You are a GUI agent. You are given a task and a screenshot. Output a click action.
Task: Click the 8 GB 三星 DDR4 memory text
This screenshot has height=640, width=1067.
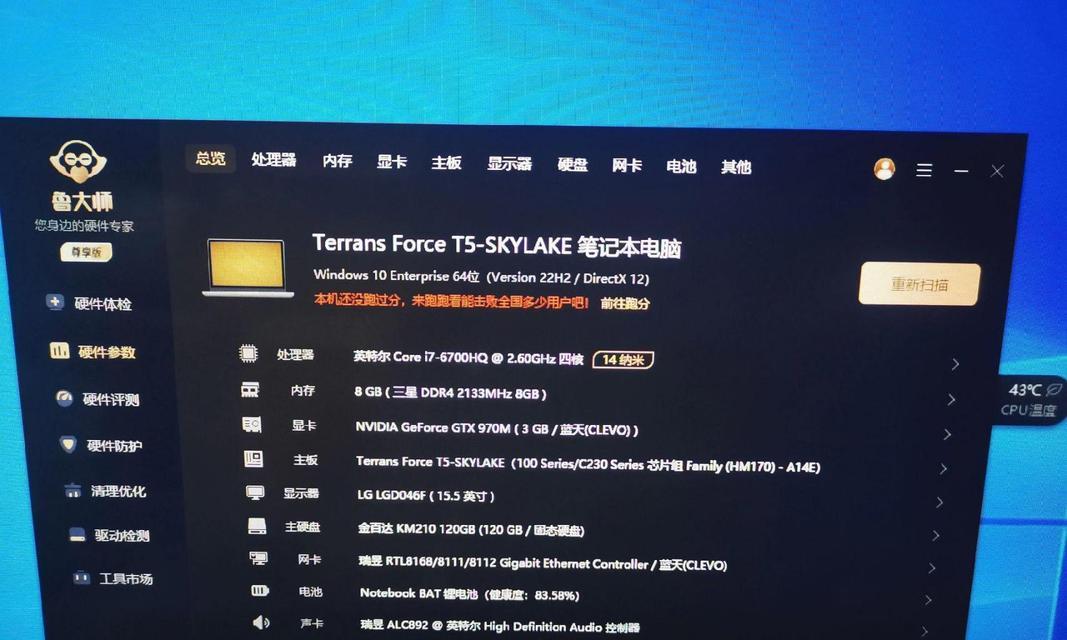pyautogui.click(x=450, y=392)
